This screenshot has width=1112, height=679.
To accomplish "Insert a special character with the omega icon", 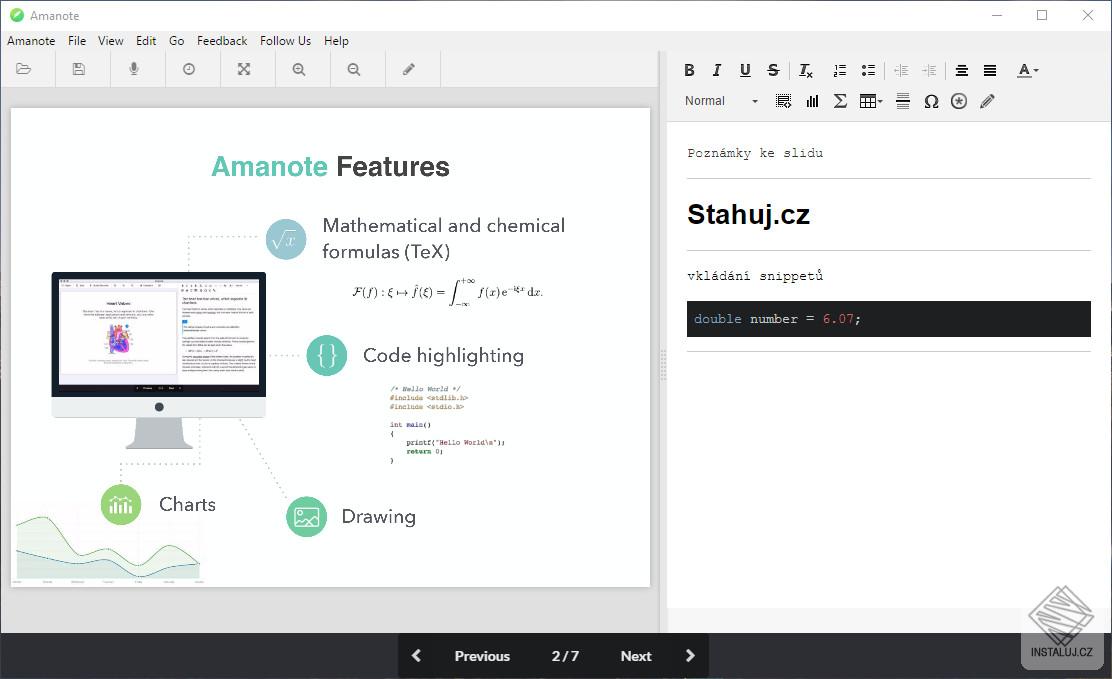I will (x=931, y=101).
